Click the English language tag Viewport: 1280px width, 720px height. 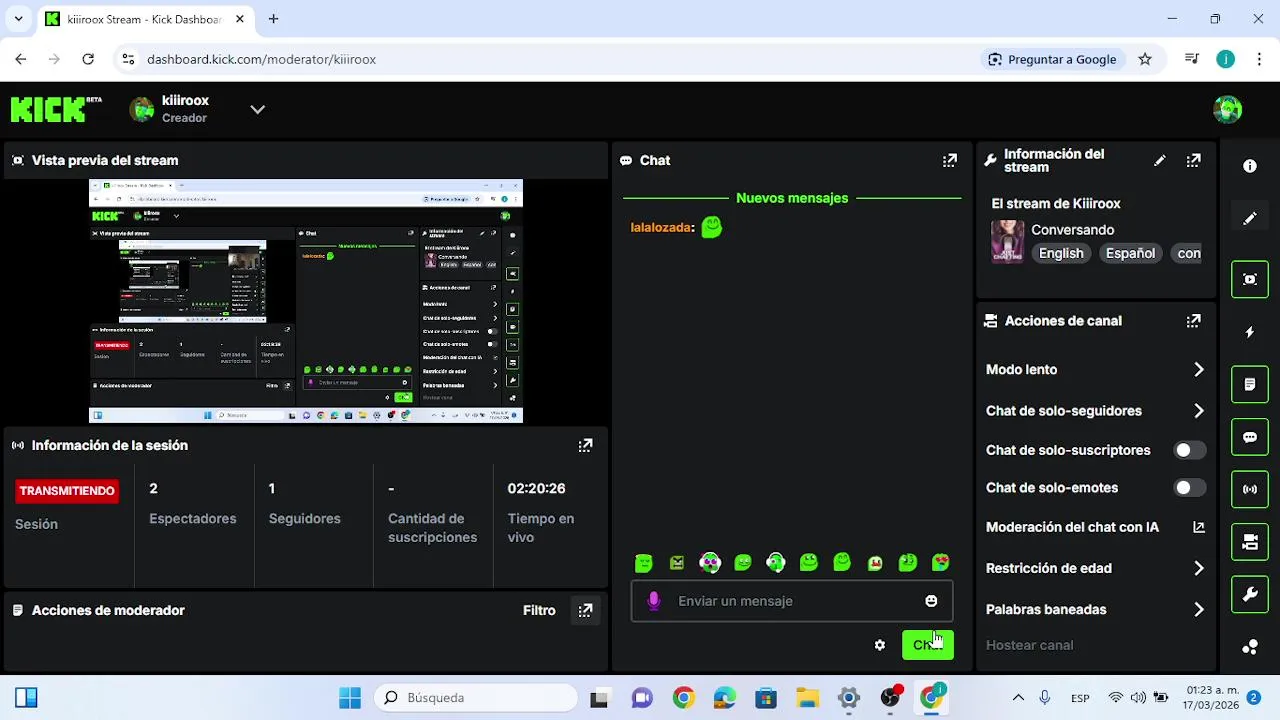[1061, 253]
